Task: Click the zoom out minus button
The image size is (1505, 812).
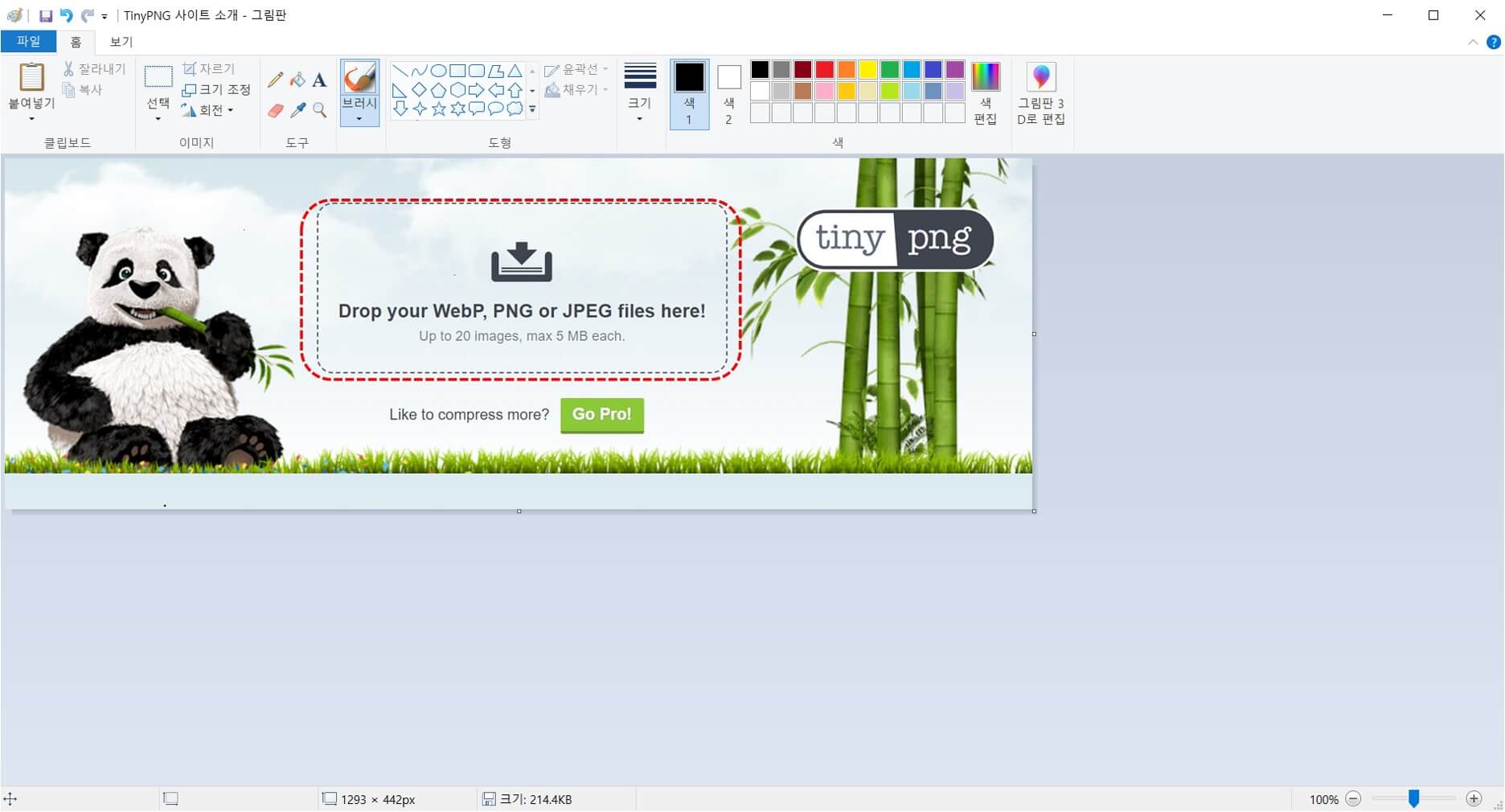Action: 1354,799
